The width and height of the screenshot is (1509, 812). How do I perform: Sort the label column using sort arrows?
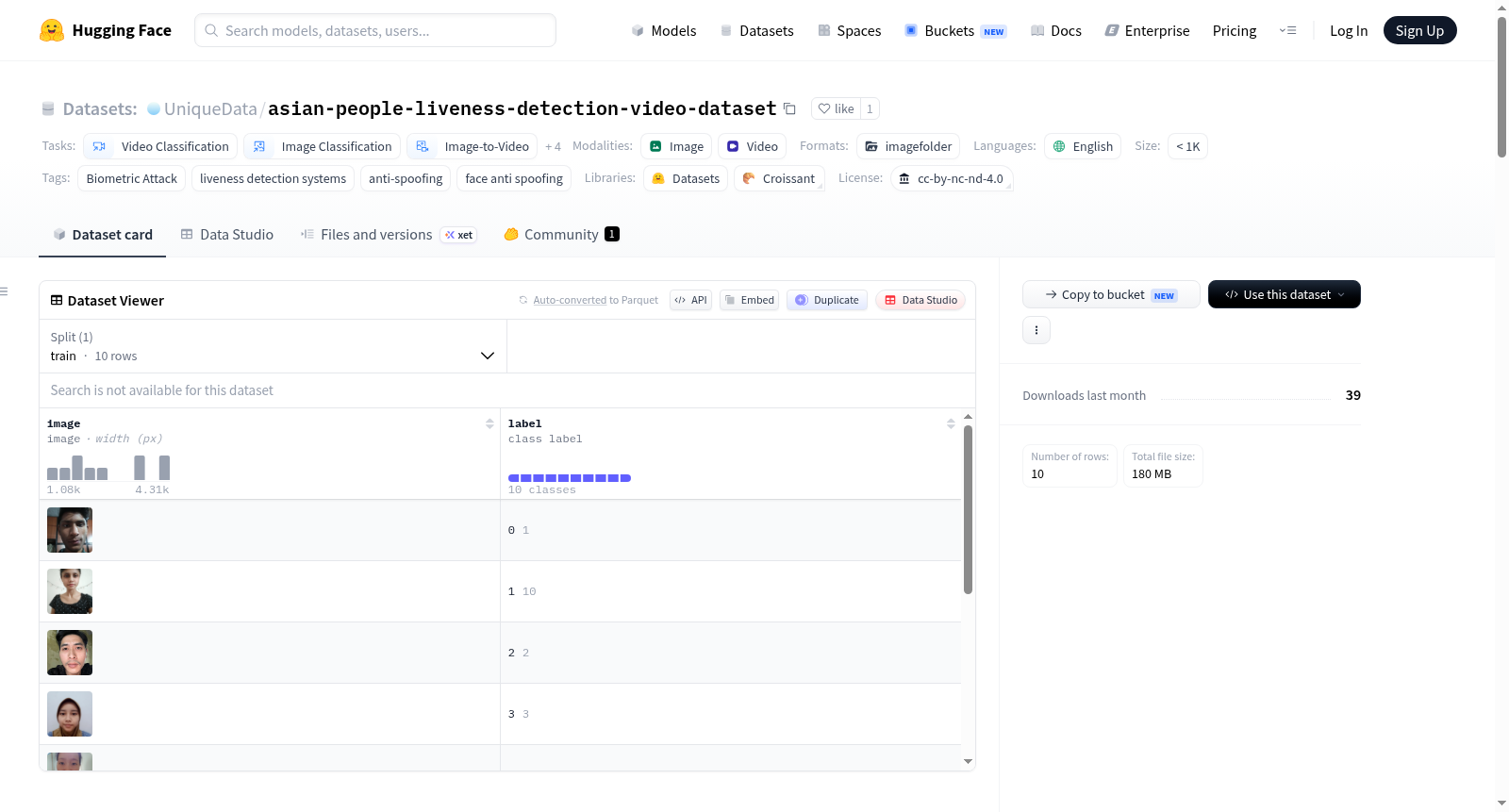pyautogui.click(x=951, y=423)
